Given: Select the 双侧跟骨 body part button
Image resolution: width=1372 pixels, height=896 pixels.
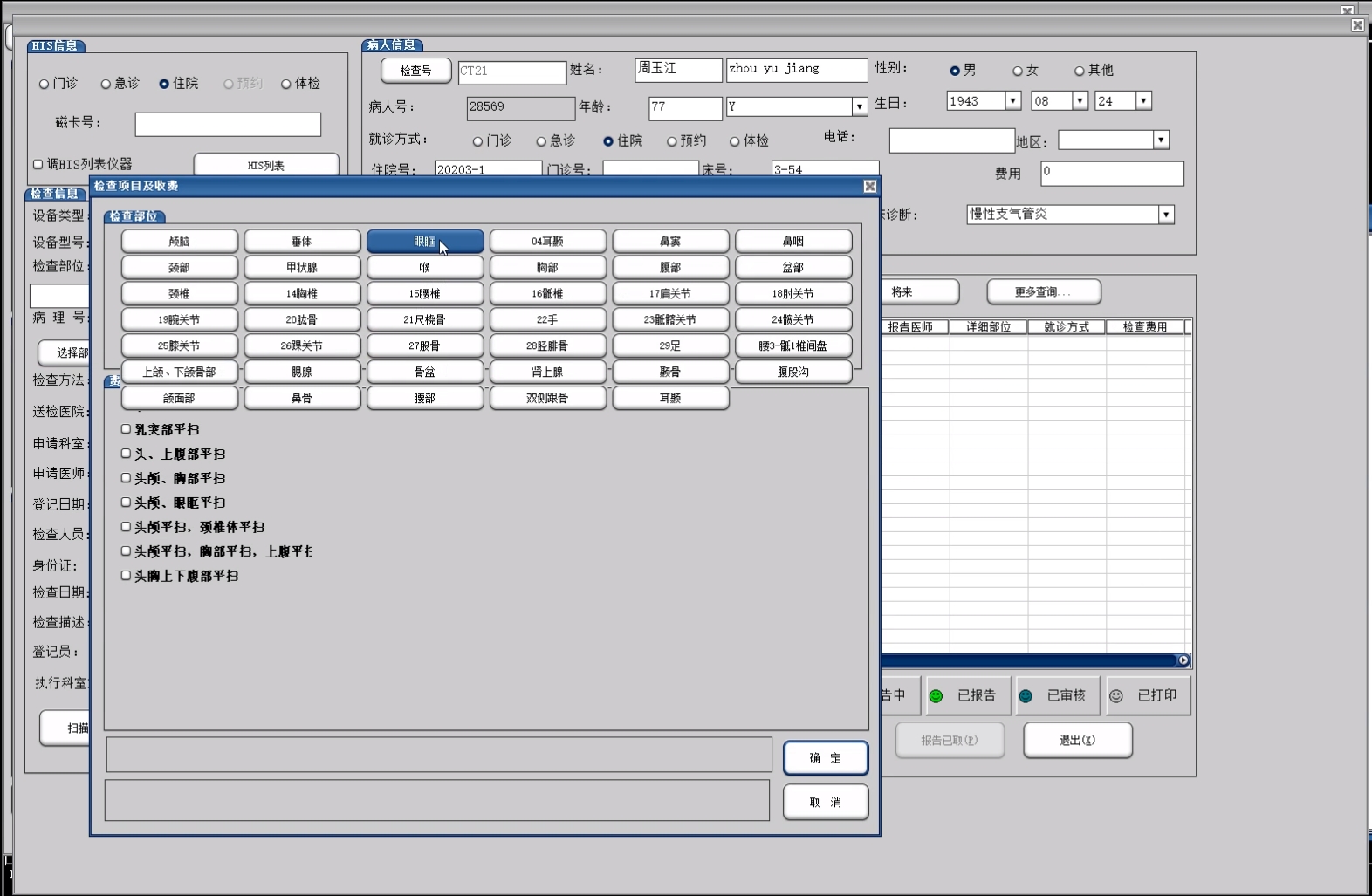Looking at the screenshot, I should click(547, 399).
